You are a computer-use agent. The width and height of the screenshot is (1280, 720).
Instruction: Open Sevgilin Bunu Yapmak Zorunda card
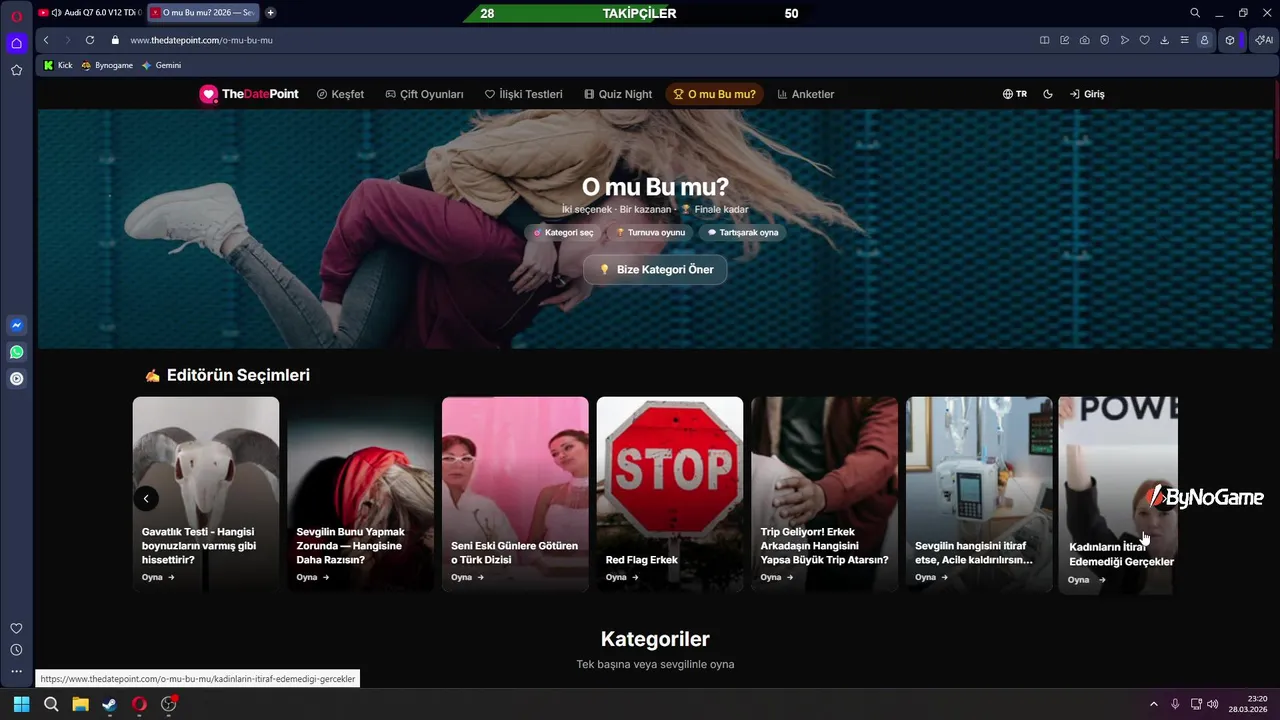[x=360, y=494]
